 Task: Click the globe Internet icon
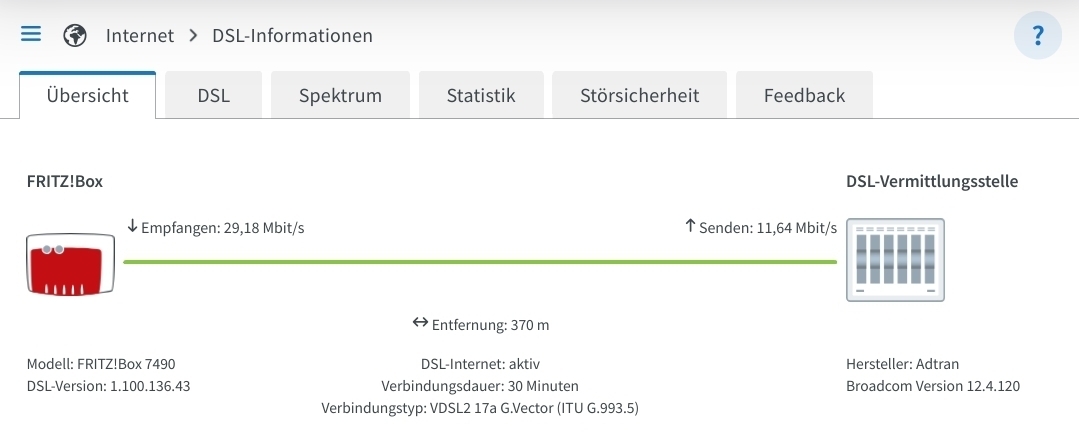click(75, 35)
